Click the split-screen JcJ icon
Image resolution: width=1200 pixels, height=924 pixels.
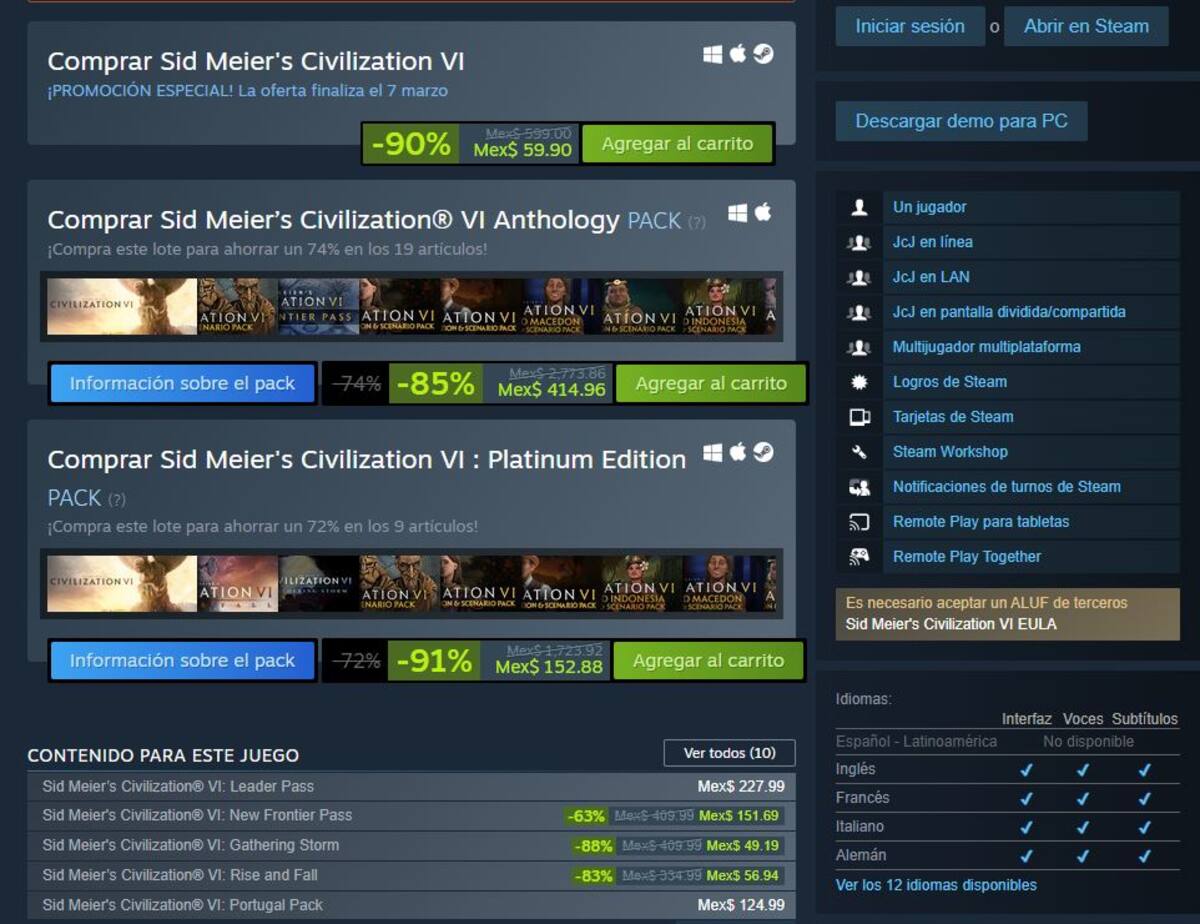coord(859,312)
